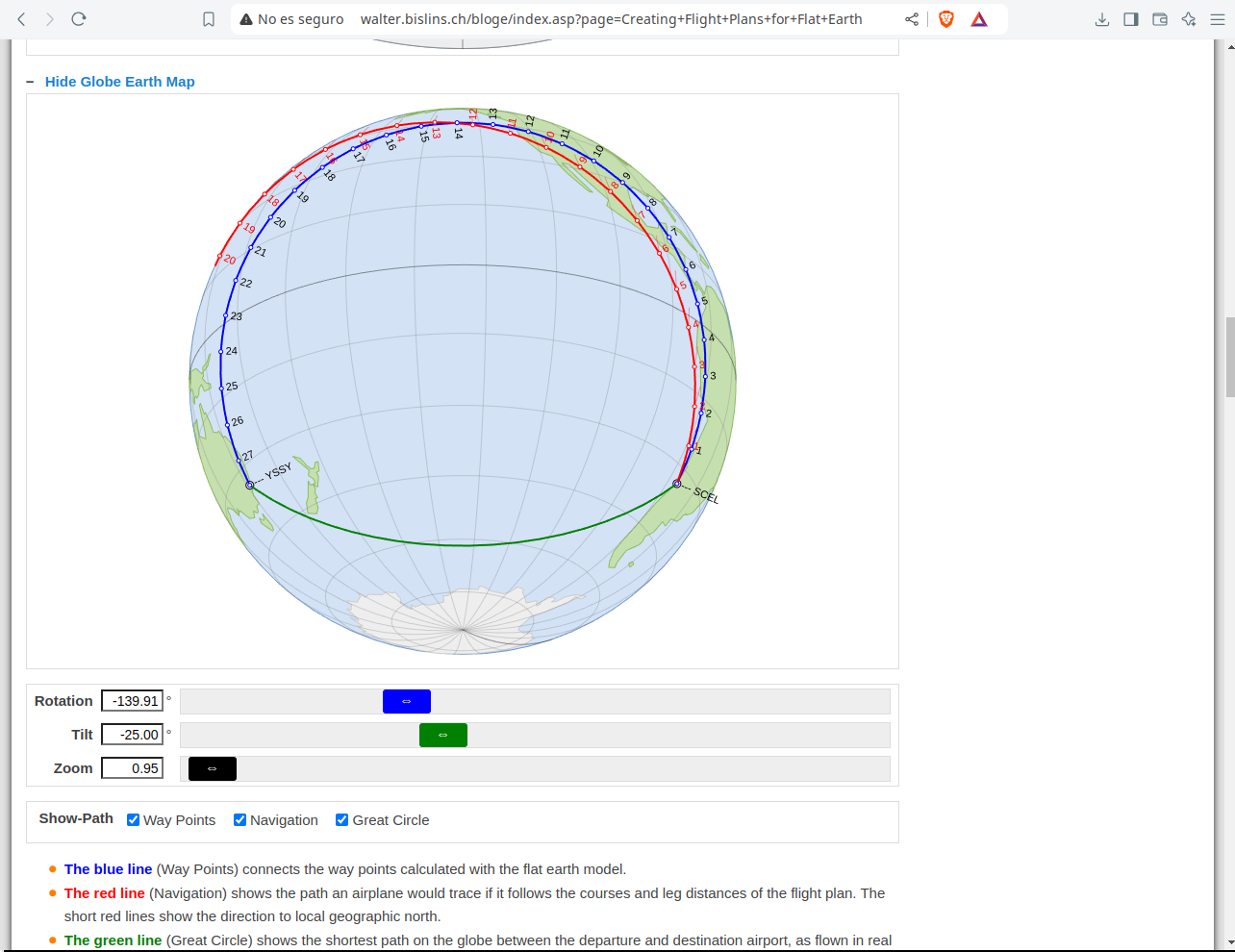Click the Tilt label
This screenshot has width=1235, height=952.
pyautogui.click(x=82, y=735)
